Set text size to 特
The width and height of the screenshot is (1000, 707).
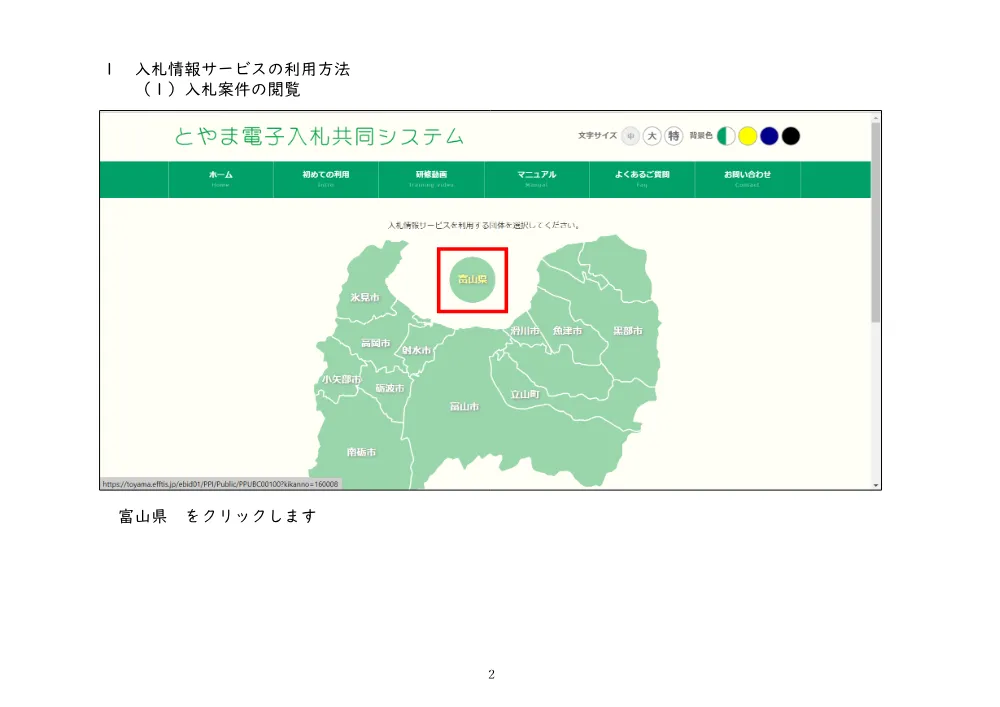[x=673, y=136]
